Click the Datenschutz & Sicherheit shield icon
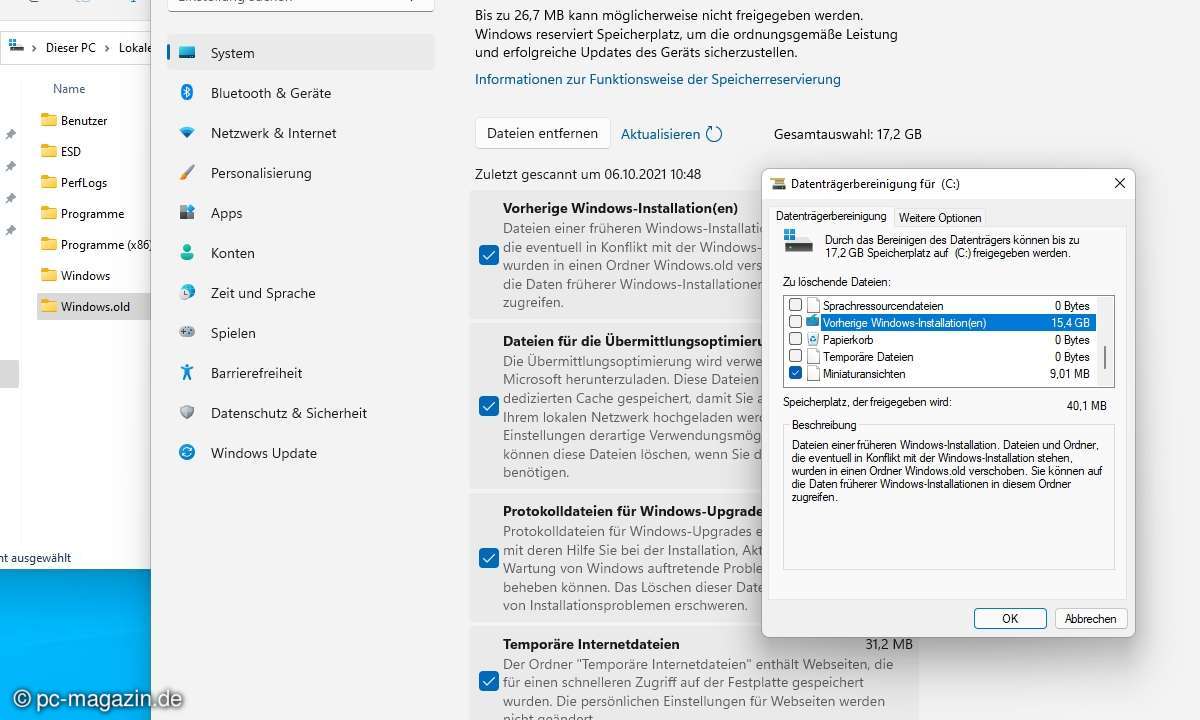The width and height of the screenshot is (1200, 720). [x=187, y=412]
